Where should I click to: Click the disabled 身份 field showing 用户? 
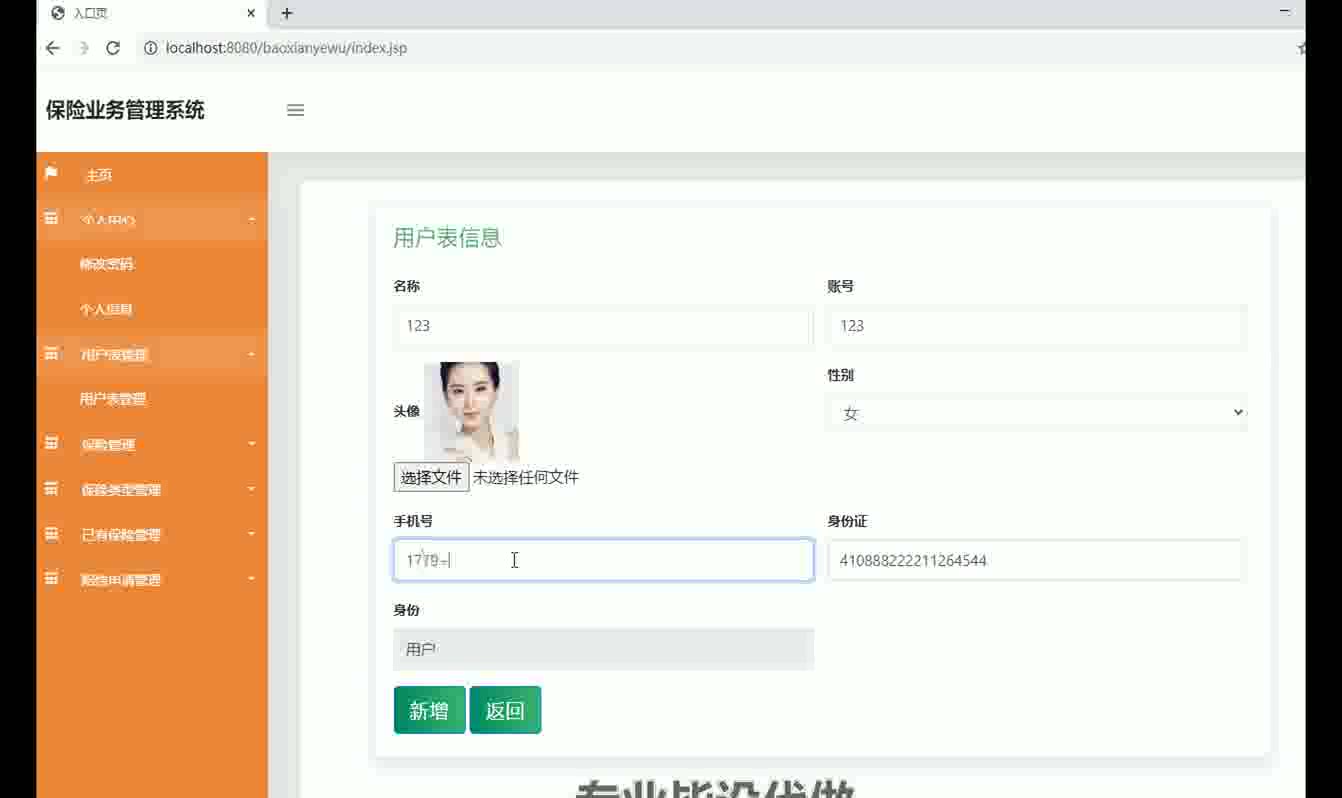603,649
